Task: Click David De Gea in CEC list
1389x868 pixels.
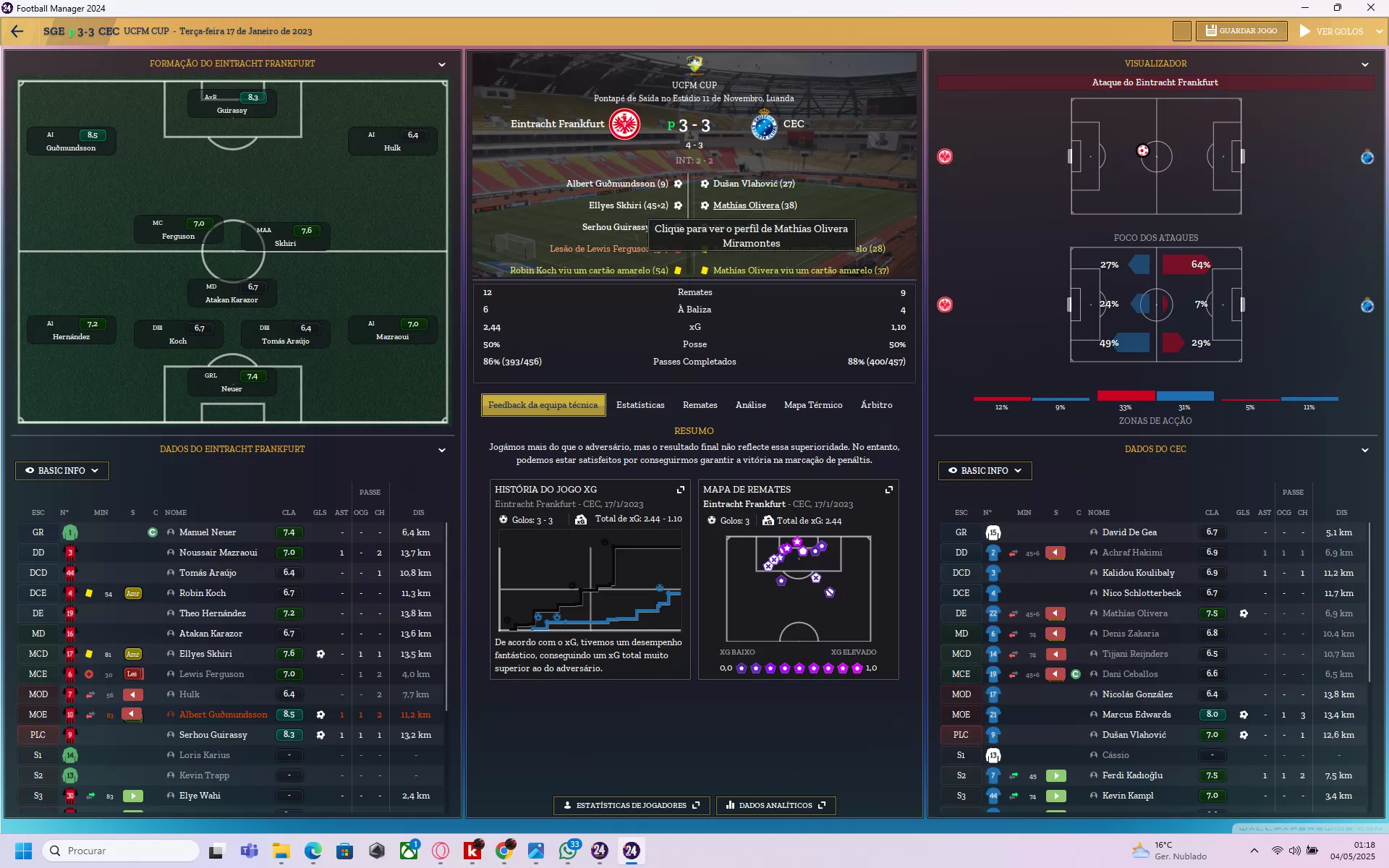Action: coord(1129,532)
